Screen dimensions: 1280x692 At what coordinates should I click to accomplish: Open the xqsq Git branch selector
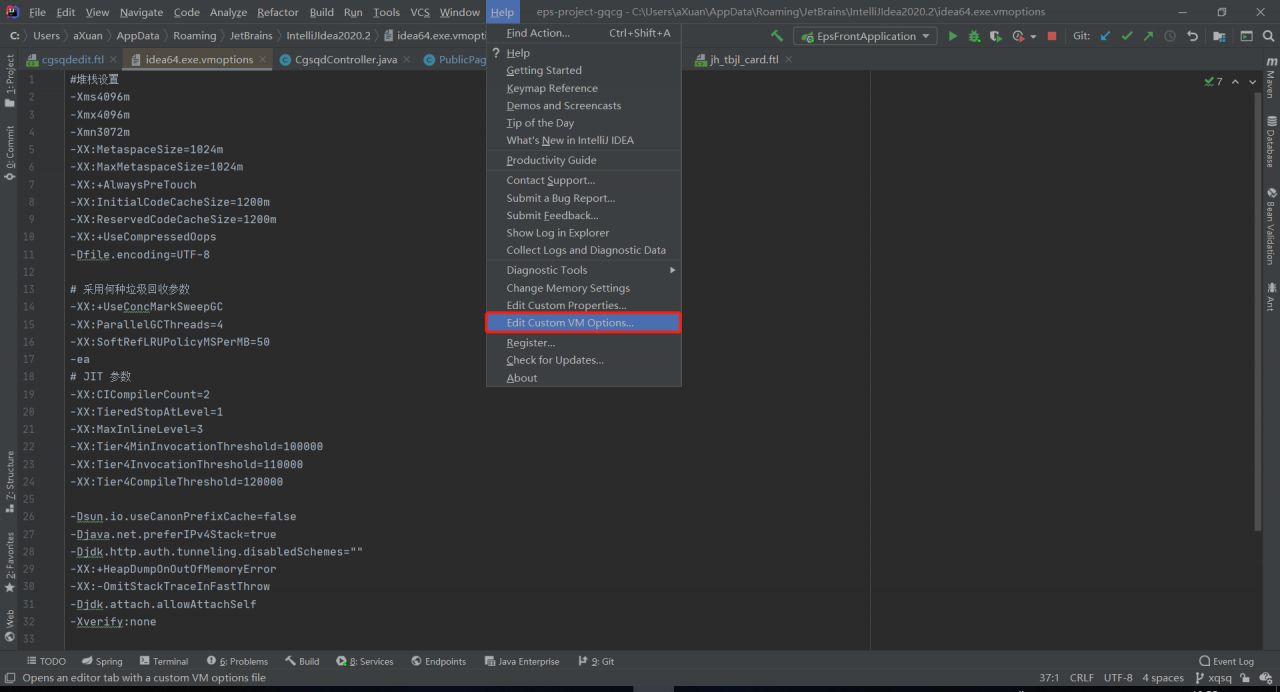(1212, 678)
